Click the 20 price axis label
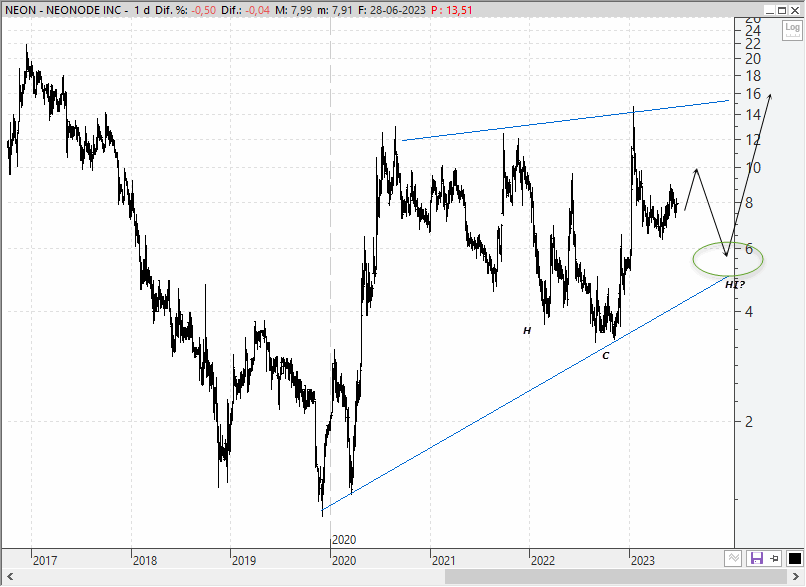 (x=753, y=59)
